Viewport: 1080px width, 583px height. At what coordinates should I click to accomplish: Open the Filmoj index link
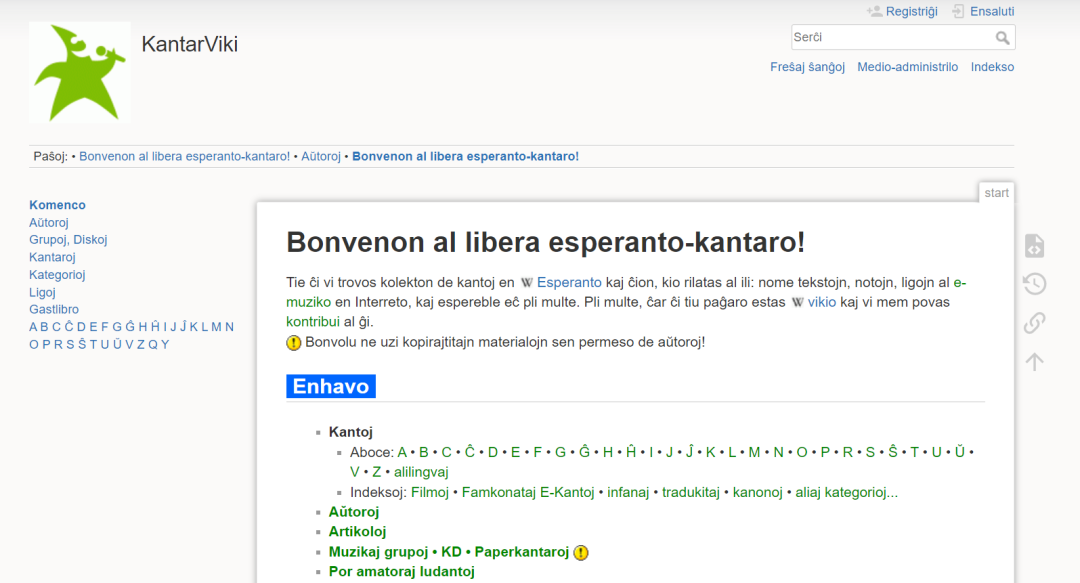click(430, 492)
